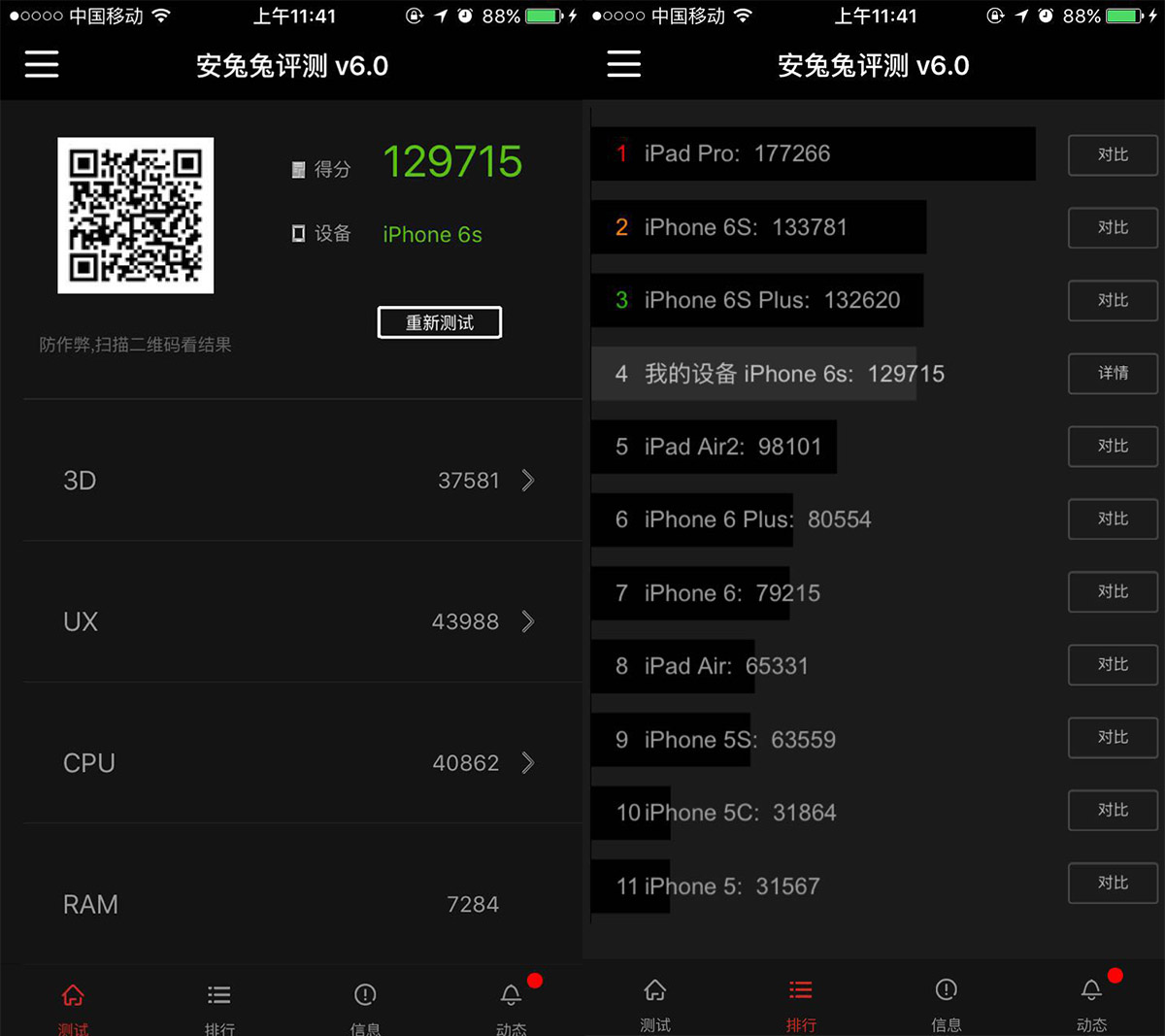The height and width of the screenshot is (1036, 1165).
Task: Compare with iPhone 5C using 对比
Action: [x=1114, y=810]
